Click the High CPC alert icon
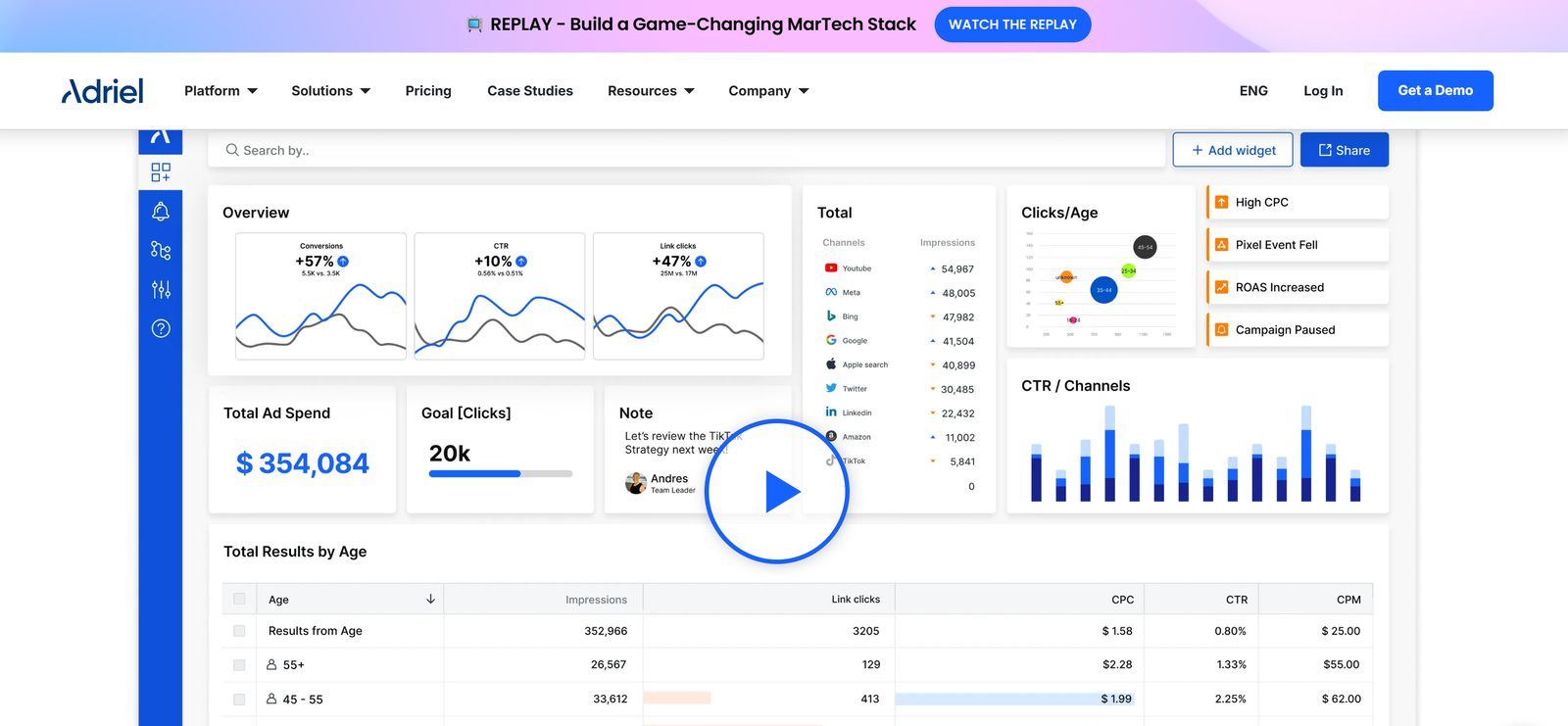The height and width of the screenshot is (726, 1568). point(1222,202)
